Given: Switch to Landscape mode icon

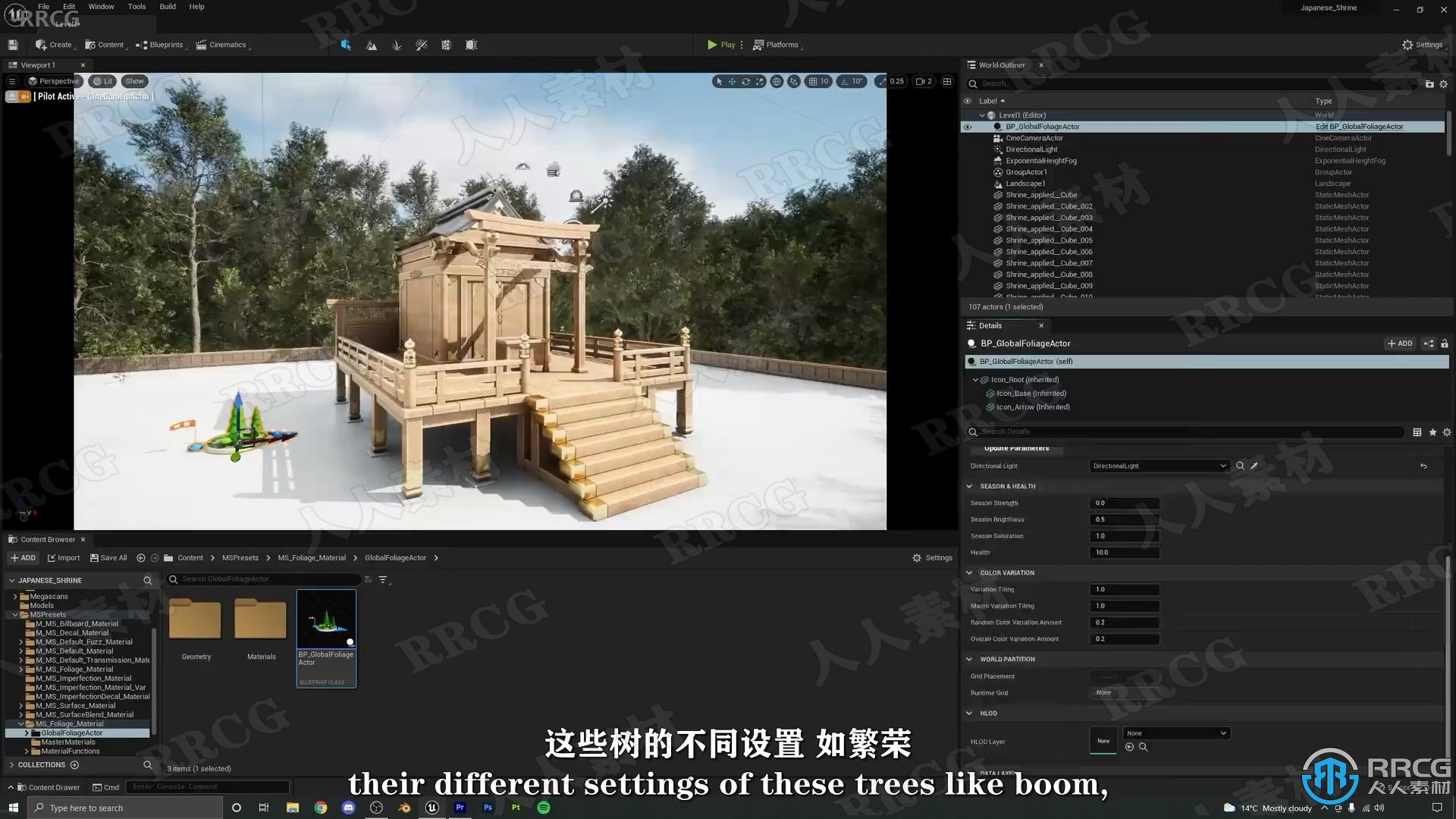Looking at the screenshot, I should [x=372, y=45].
